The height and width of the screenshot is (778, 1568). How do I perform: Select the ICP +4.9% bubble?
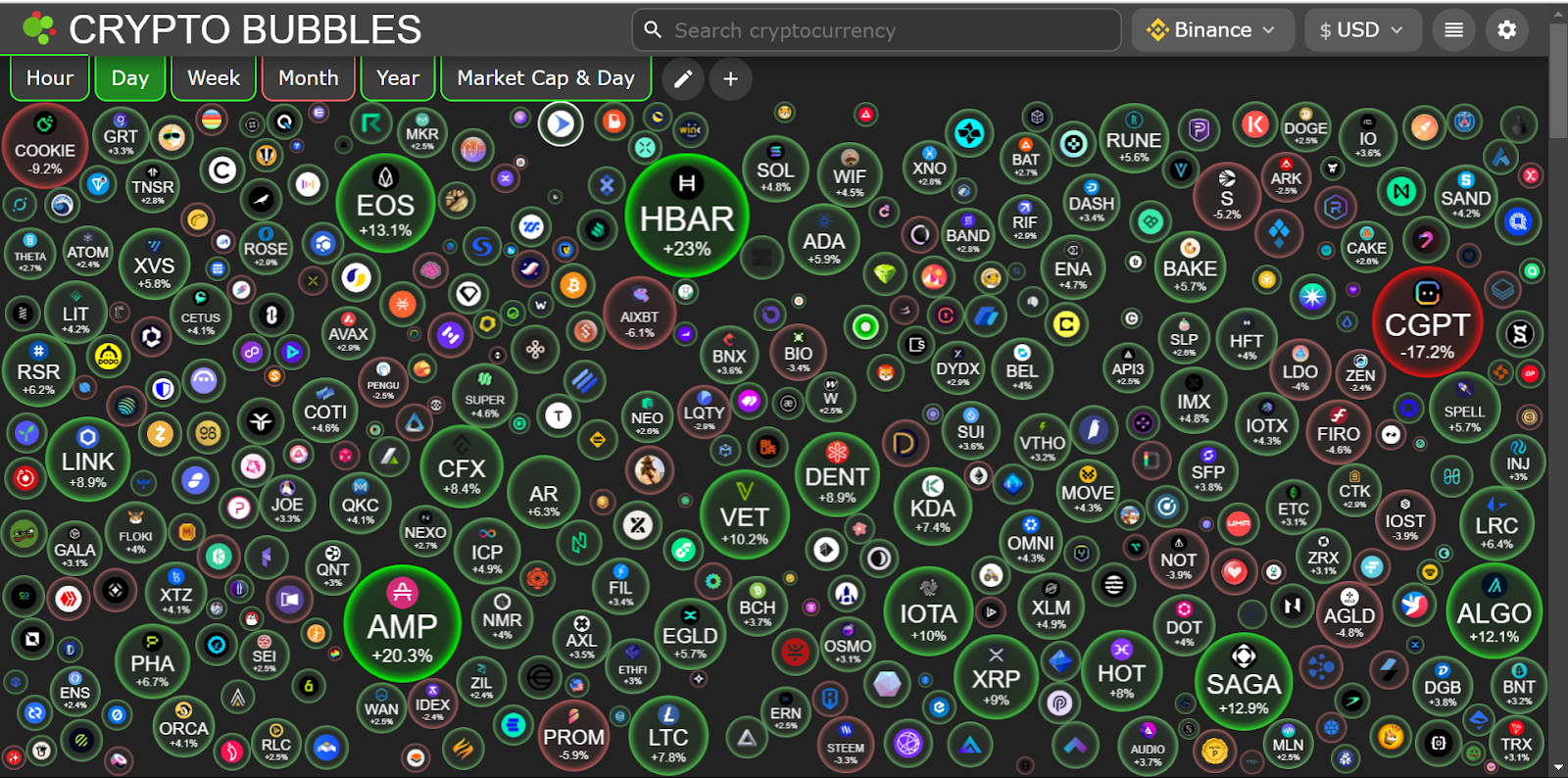[487, 552]
